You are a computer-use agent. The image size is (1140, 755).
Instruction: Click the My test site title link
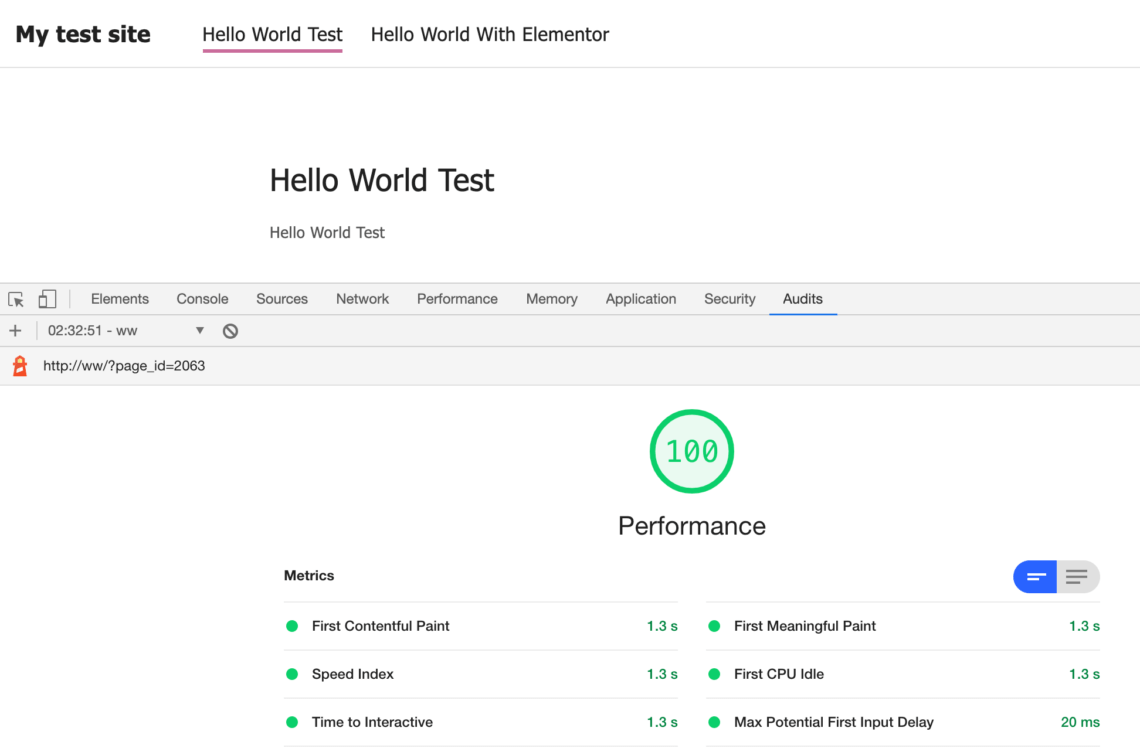[x=83, y=34]
